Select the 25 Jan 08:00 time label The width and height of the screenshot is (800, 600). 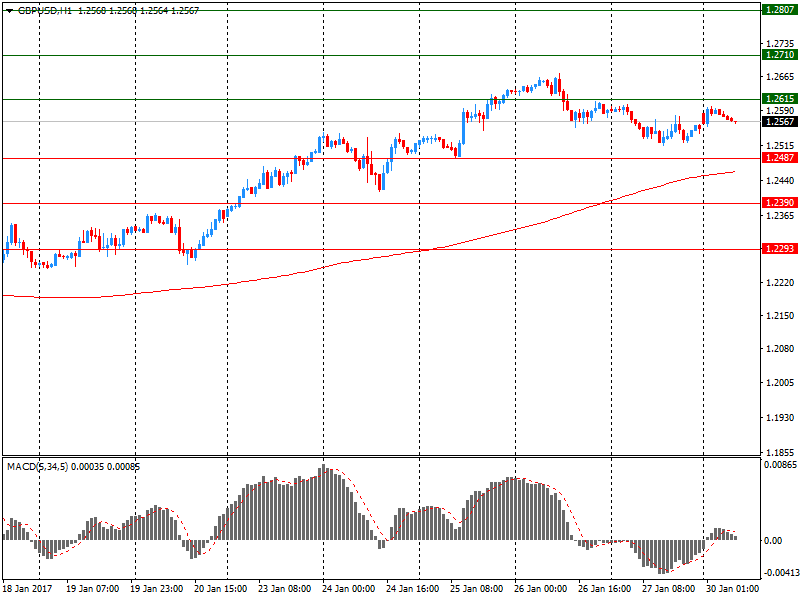tap(477, 588)
